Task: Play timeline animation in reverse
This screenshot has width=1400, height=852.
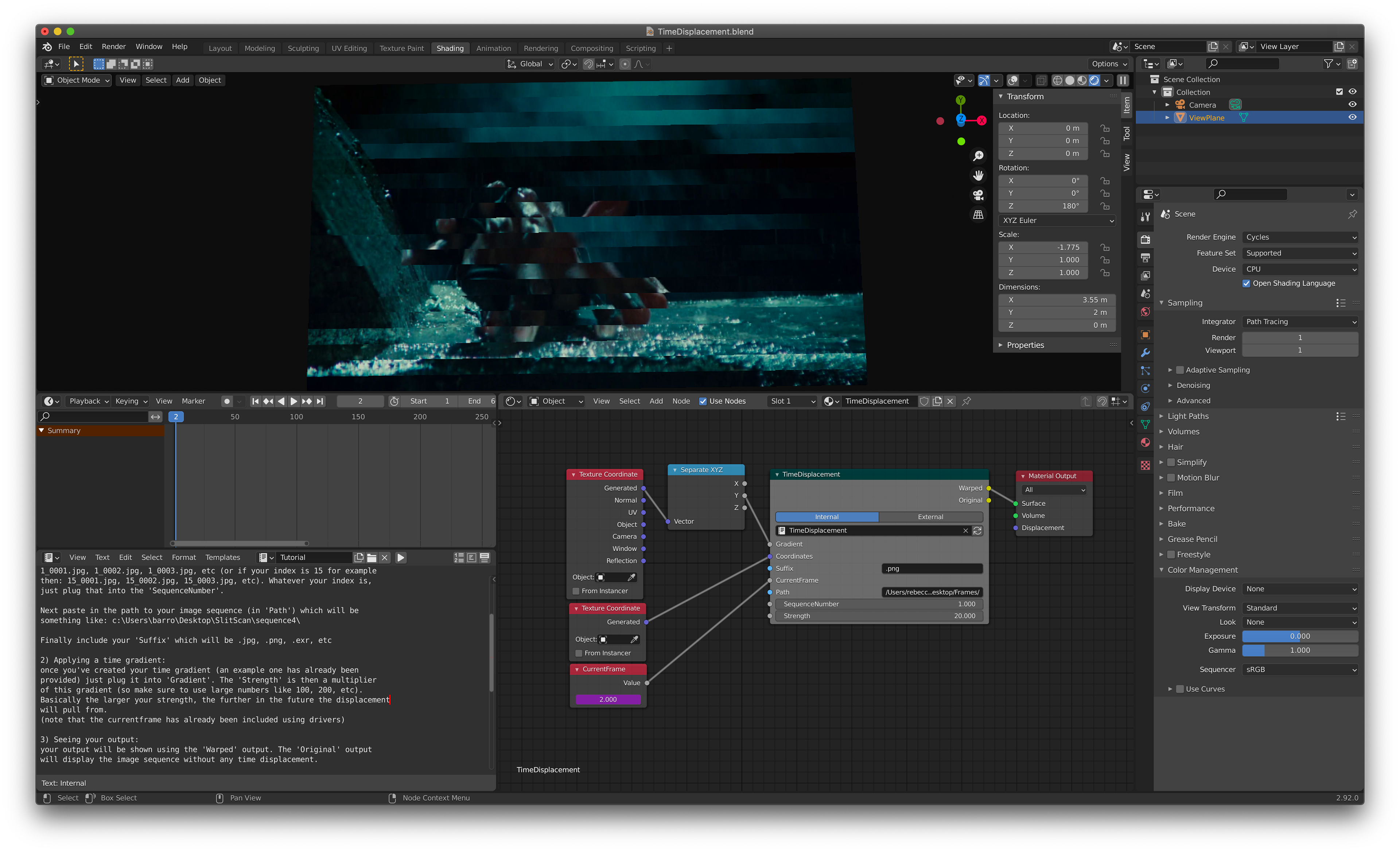Action: pos(281,401)
